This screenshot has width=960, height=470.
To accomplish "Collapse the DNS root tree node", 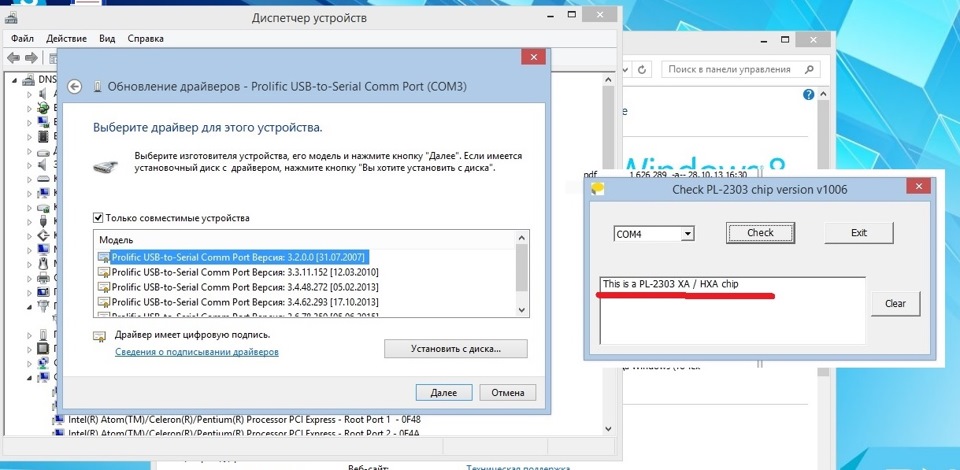I will [14, 80].
